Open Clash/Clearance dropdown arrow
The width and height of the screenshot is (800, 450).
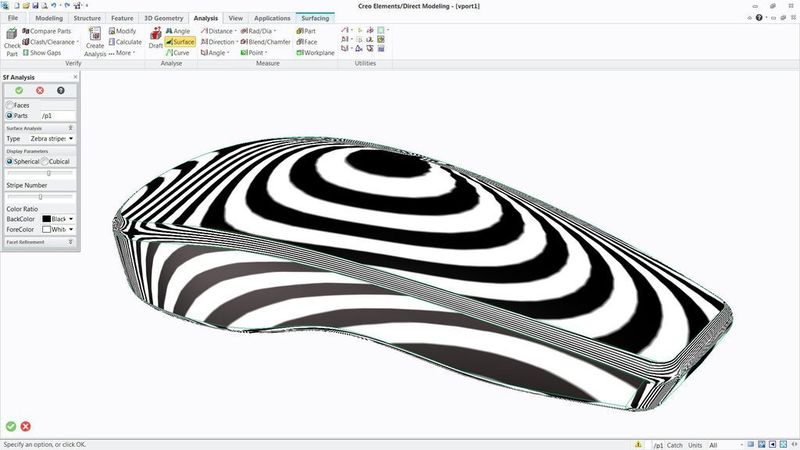click(78, 42)
